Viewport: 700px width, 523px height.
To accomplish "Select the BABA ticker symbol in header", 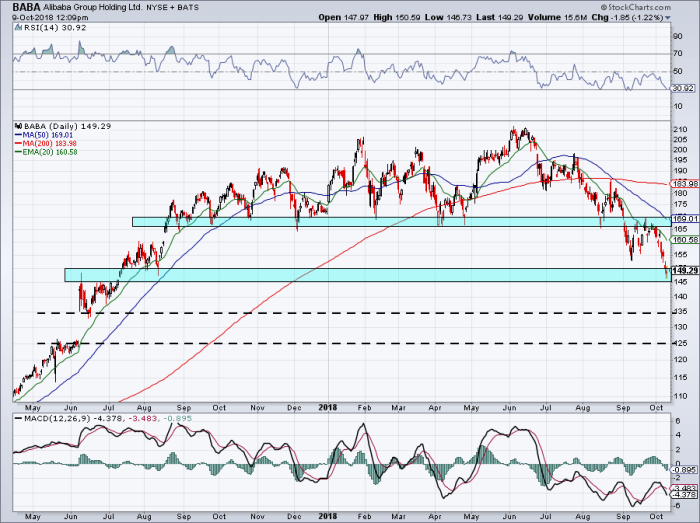I will point(27,7).
